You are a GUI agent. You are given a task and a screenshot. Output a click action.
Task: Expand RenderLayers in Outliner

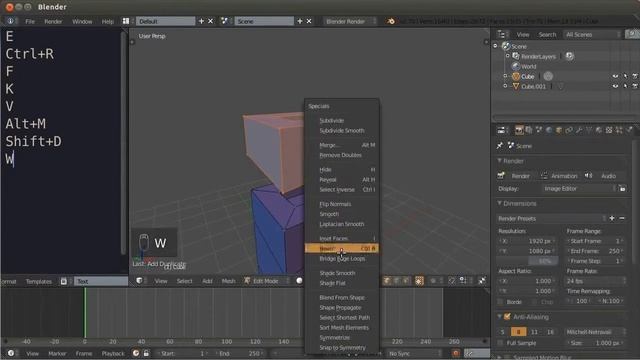pos(508,56)
